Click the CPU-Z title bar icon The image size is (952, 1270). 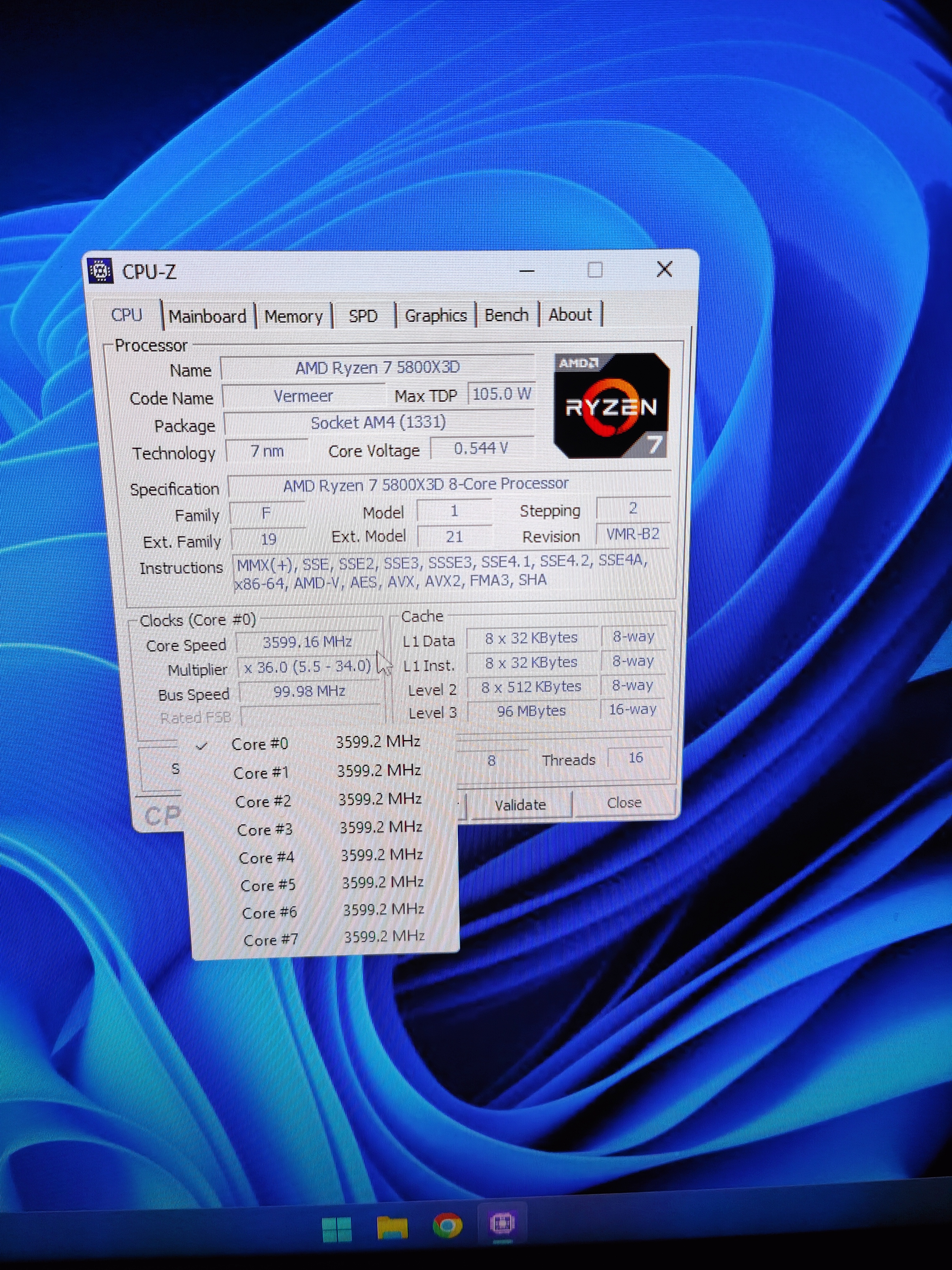(x=100, y=270)
